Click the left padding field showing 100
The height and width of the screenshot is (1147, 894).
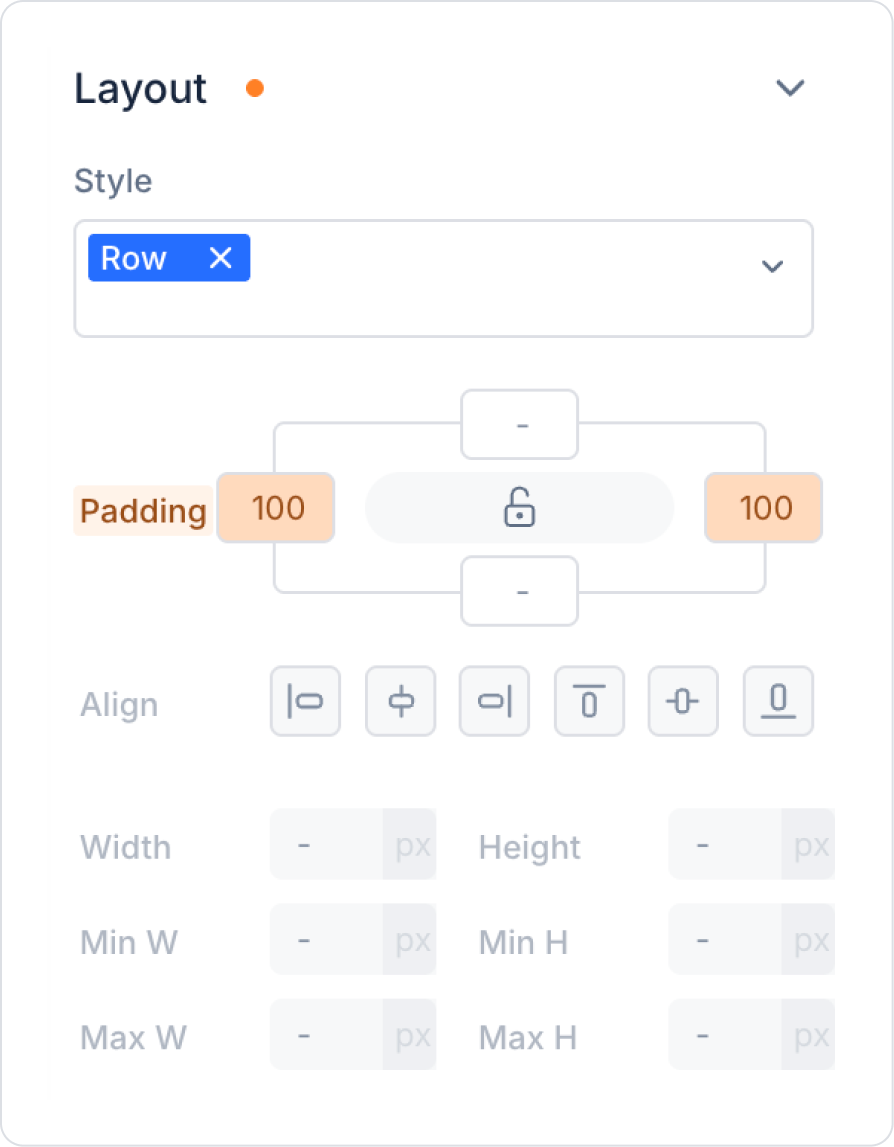pos(277,508)
